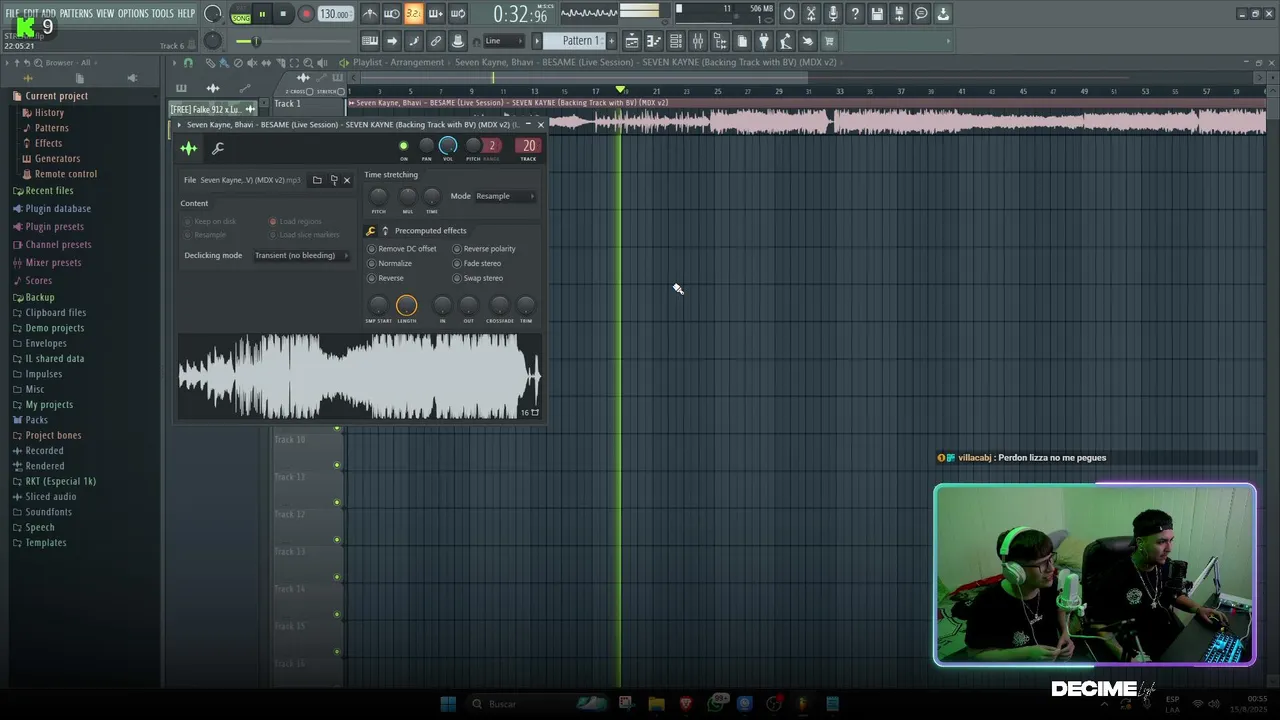Open the PATTERNS menu
1280x720 pixels.
tap(76, 13)
